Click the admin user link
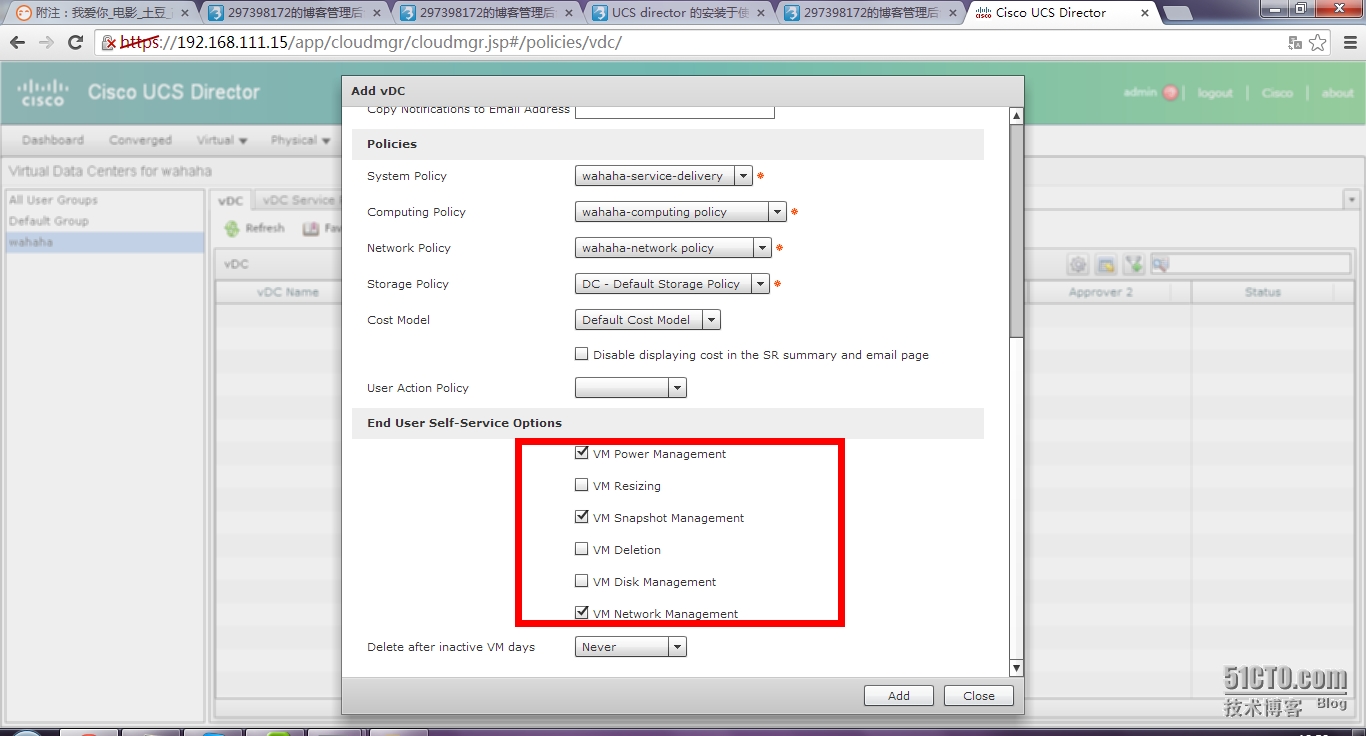The width and height of the screenshot is (1366, 736). coord(1140,92)
